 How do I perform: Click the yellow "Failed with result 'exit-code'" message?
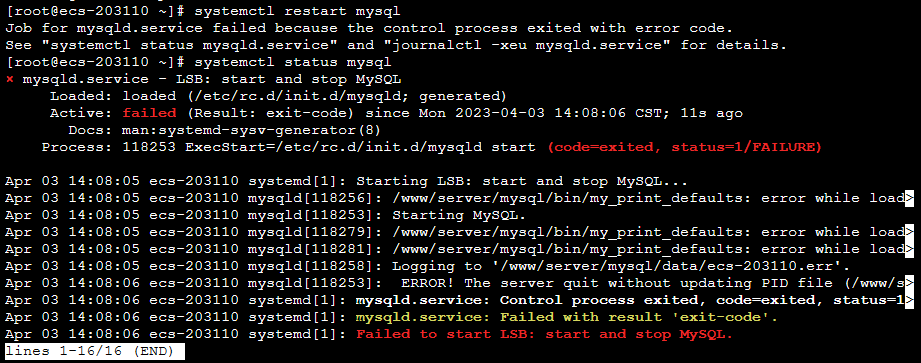566,317
